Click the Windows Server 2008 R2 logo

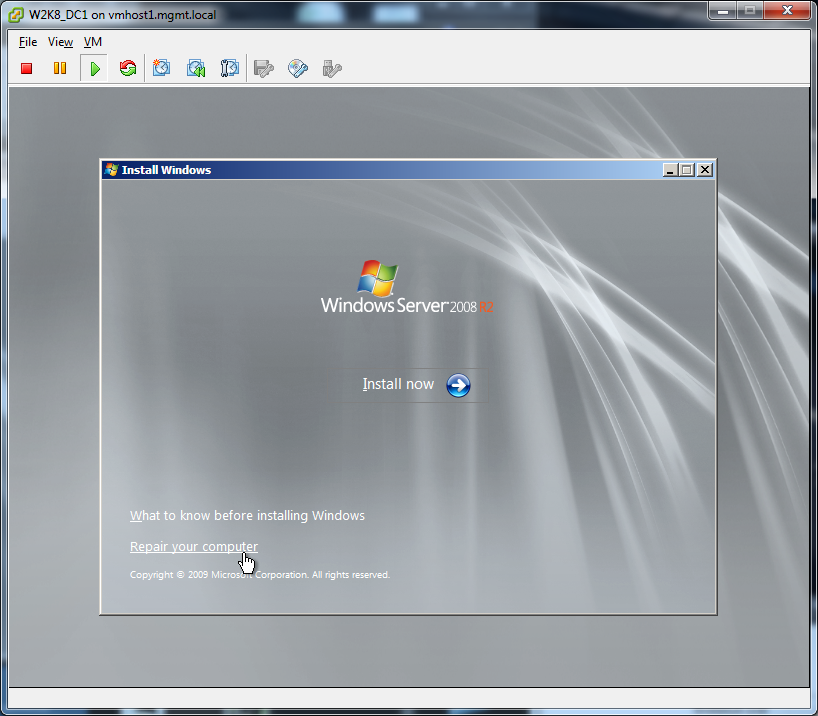click(407, 287)
